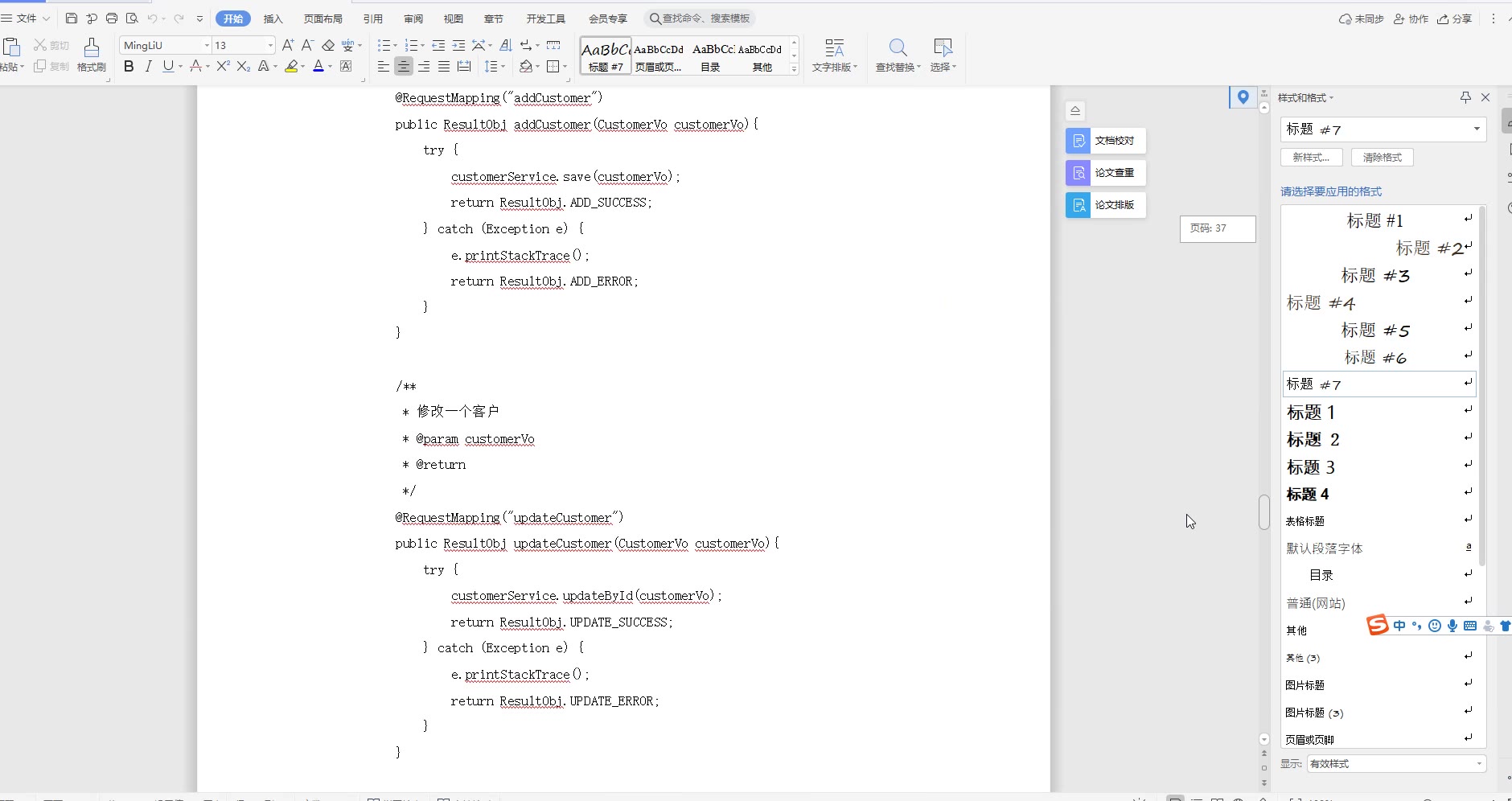Image resolution: width=1512 pixels, height=801 pixels.
Task: Open text highlight color yellow swatch
Action: 292,66
